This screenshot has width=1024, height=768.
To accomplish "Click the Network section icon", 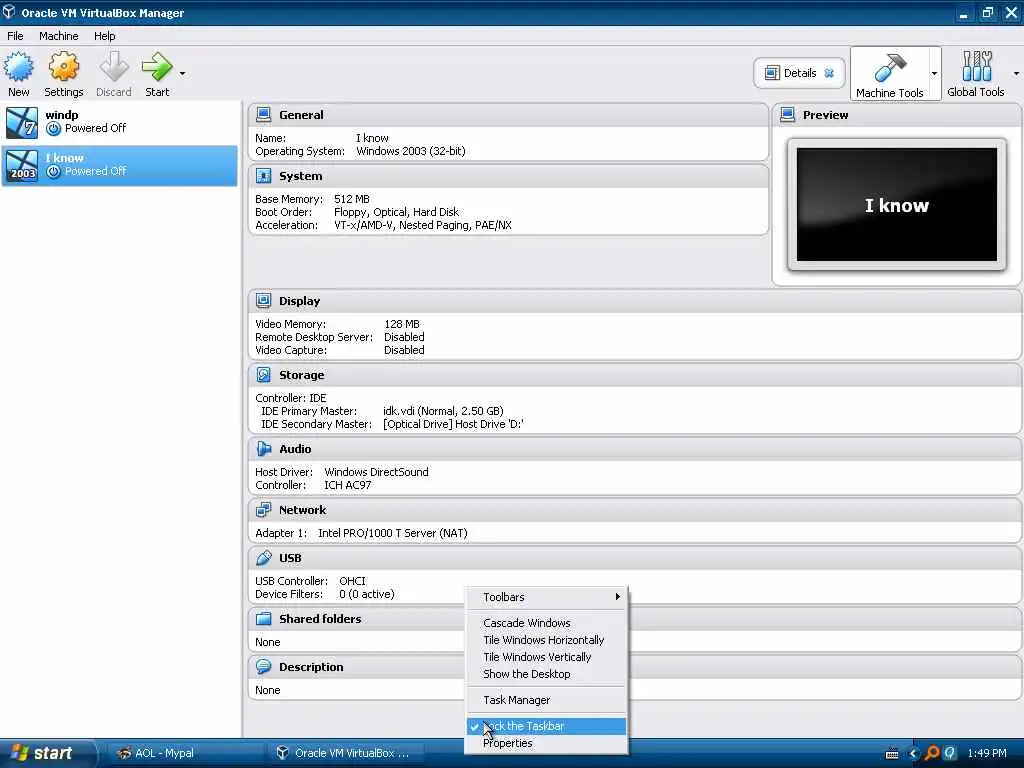I will (263, 510).
